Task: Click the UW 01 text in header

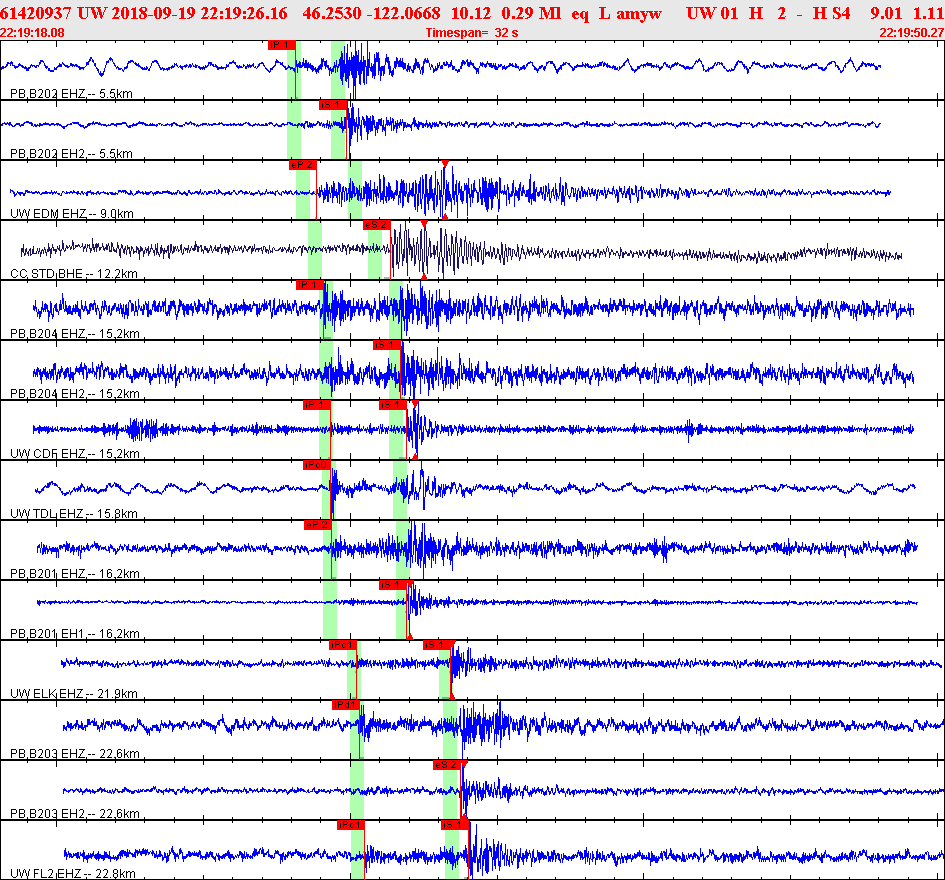Action: coord(712,13)
